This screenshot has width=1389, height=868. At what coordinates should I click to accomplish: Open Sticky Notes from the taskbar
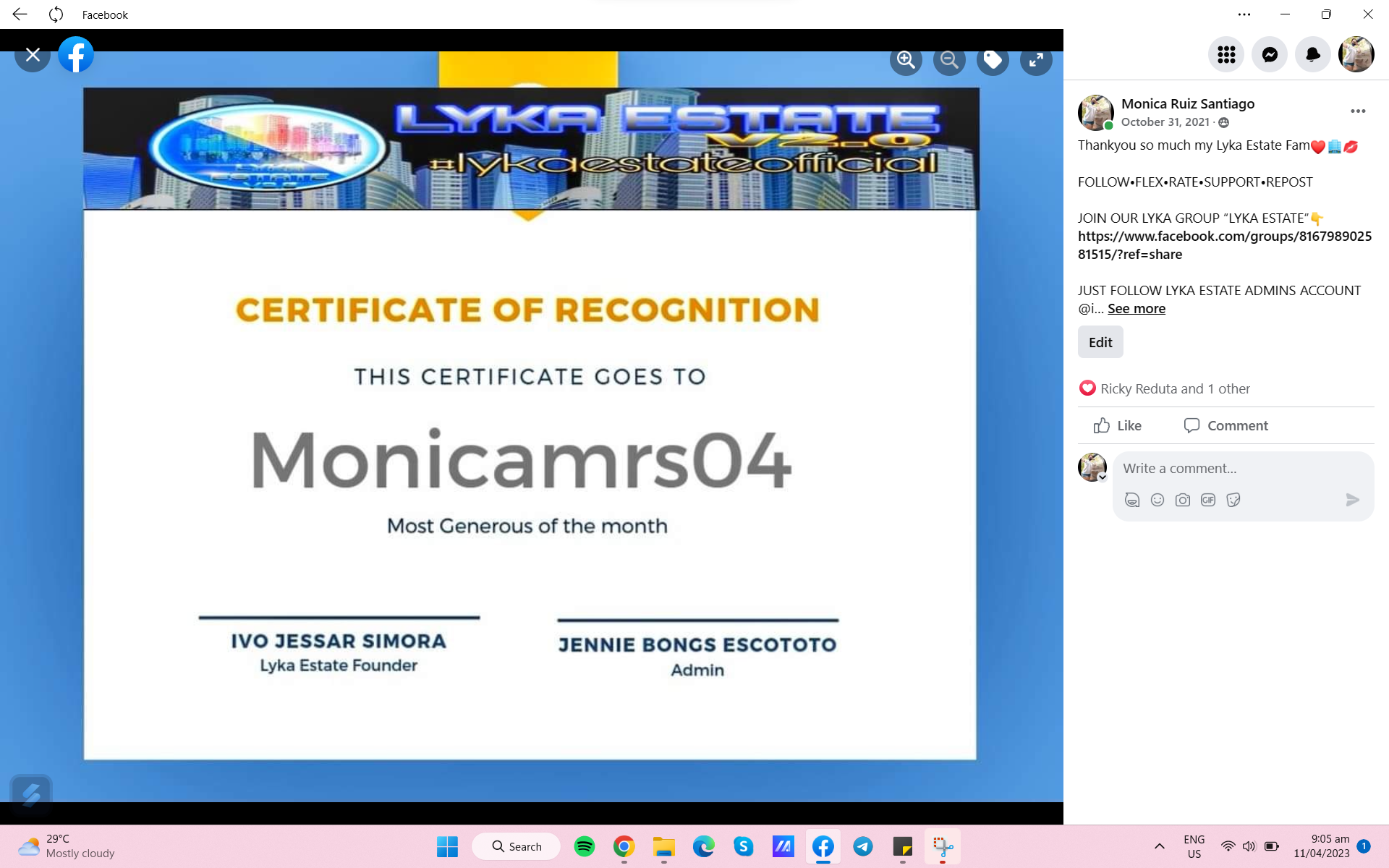[x=903, y=846]
